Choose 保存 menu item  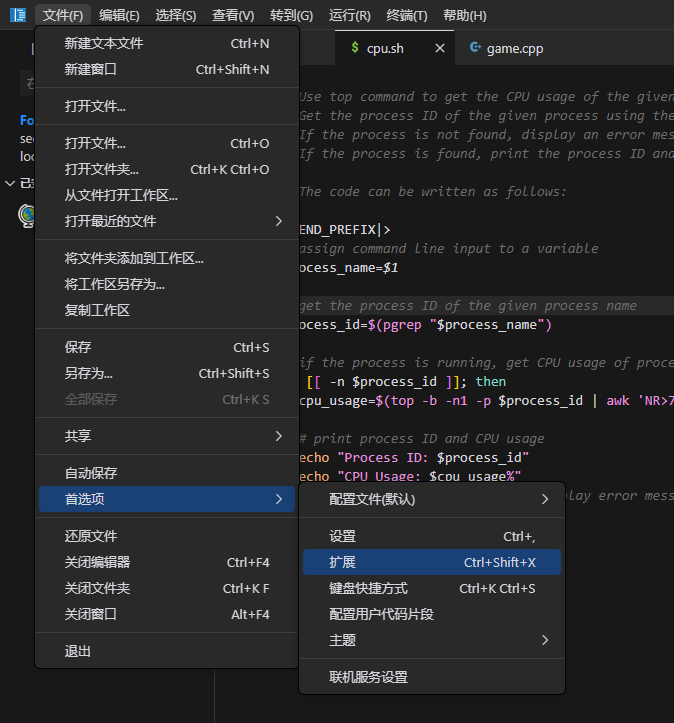click(x=167, y=347)
